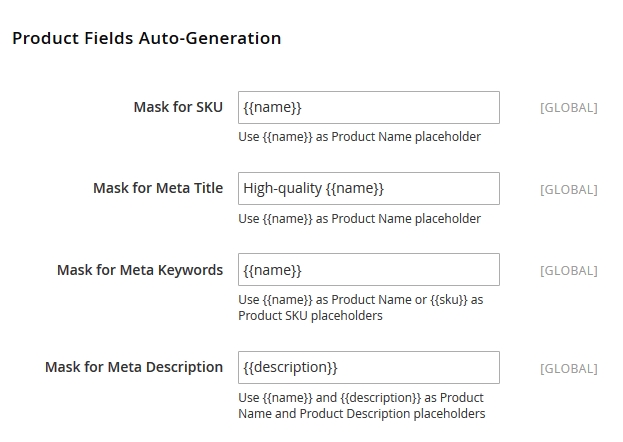
Task: Click the Mask for SKU input field
Action: [368, 107]
